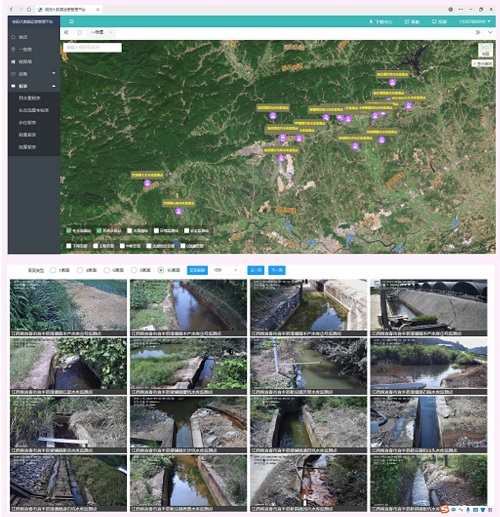Open the user account dropdown in header
Image resolution: width=500 pixels, height=517 pixels.
tap(475, 21)
